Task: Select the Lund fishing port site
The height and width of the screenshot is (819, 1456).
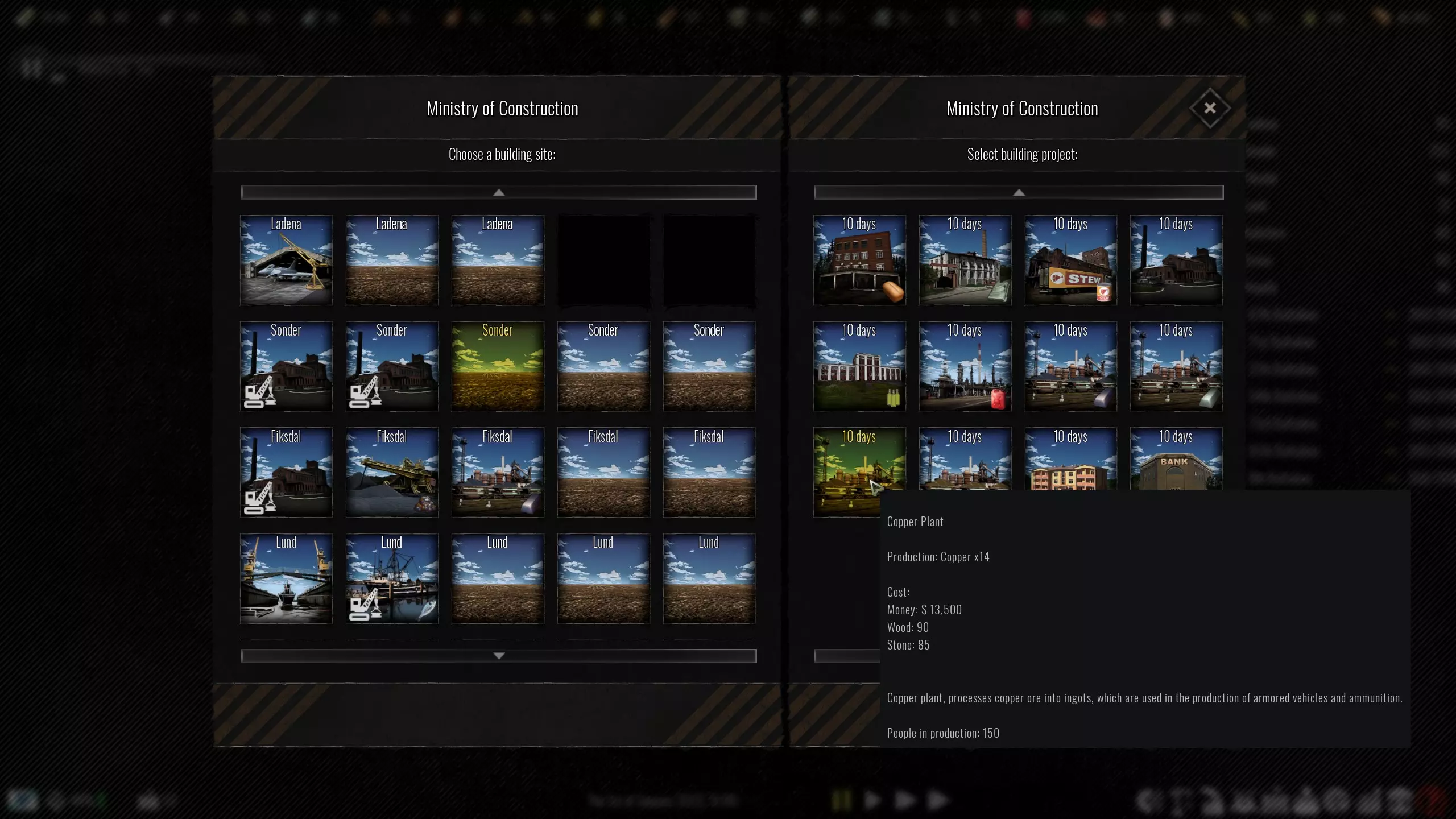Action: coord(392,578)
